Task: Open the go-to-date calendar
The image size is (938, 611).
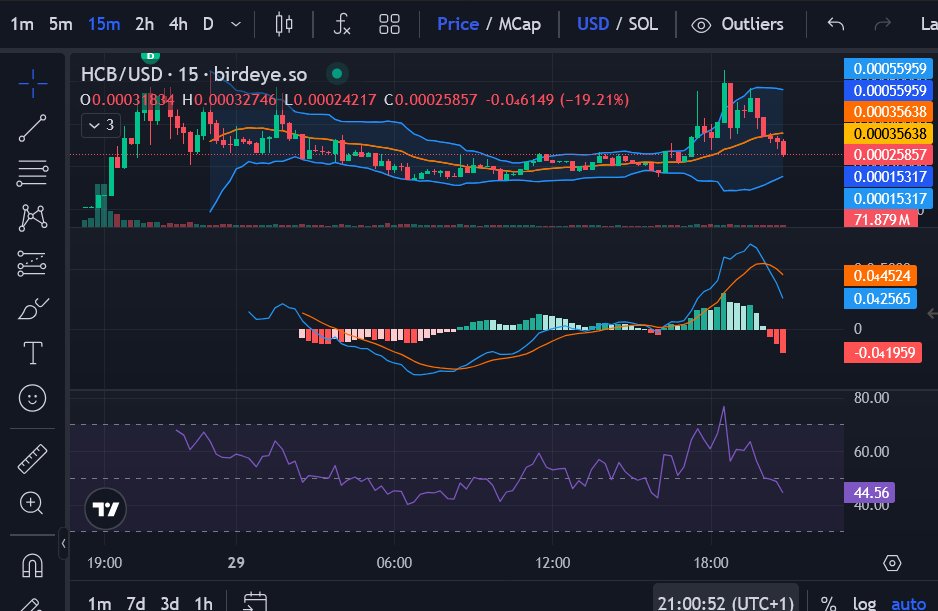Action: pos(255,601)
